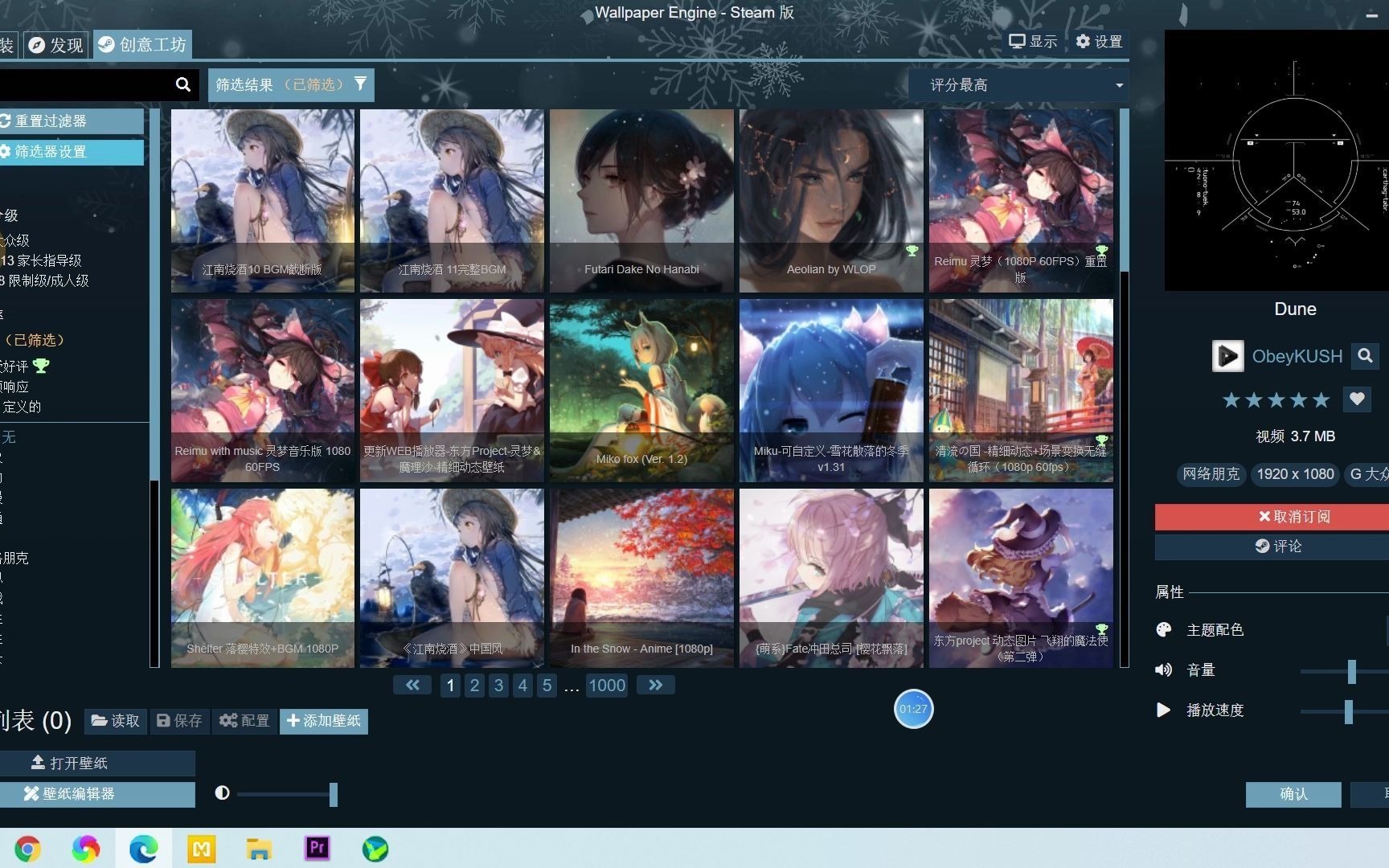The image size is (1389, 868).
Task: Click the brightness contrast icon near bottom slider
Action: tap(223, 793)
